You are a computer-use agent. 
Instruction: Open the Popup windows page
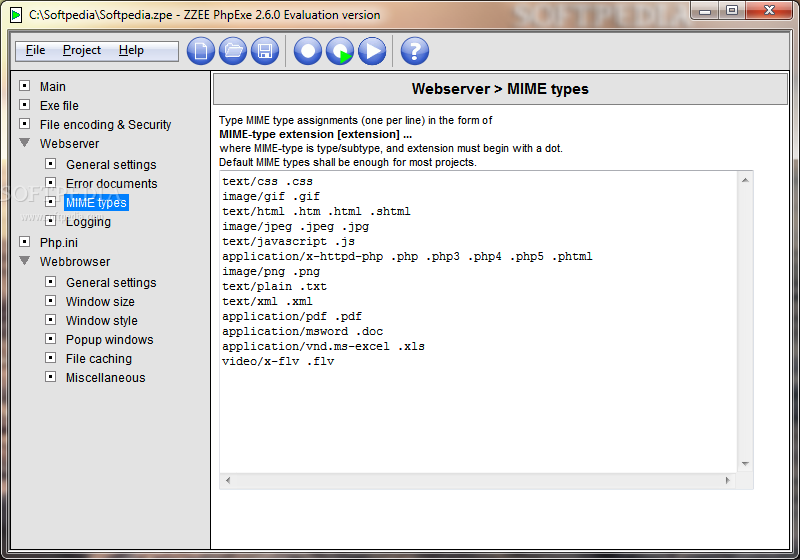(110, 340)
